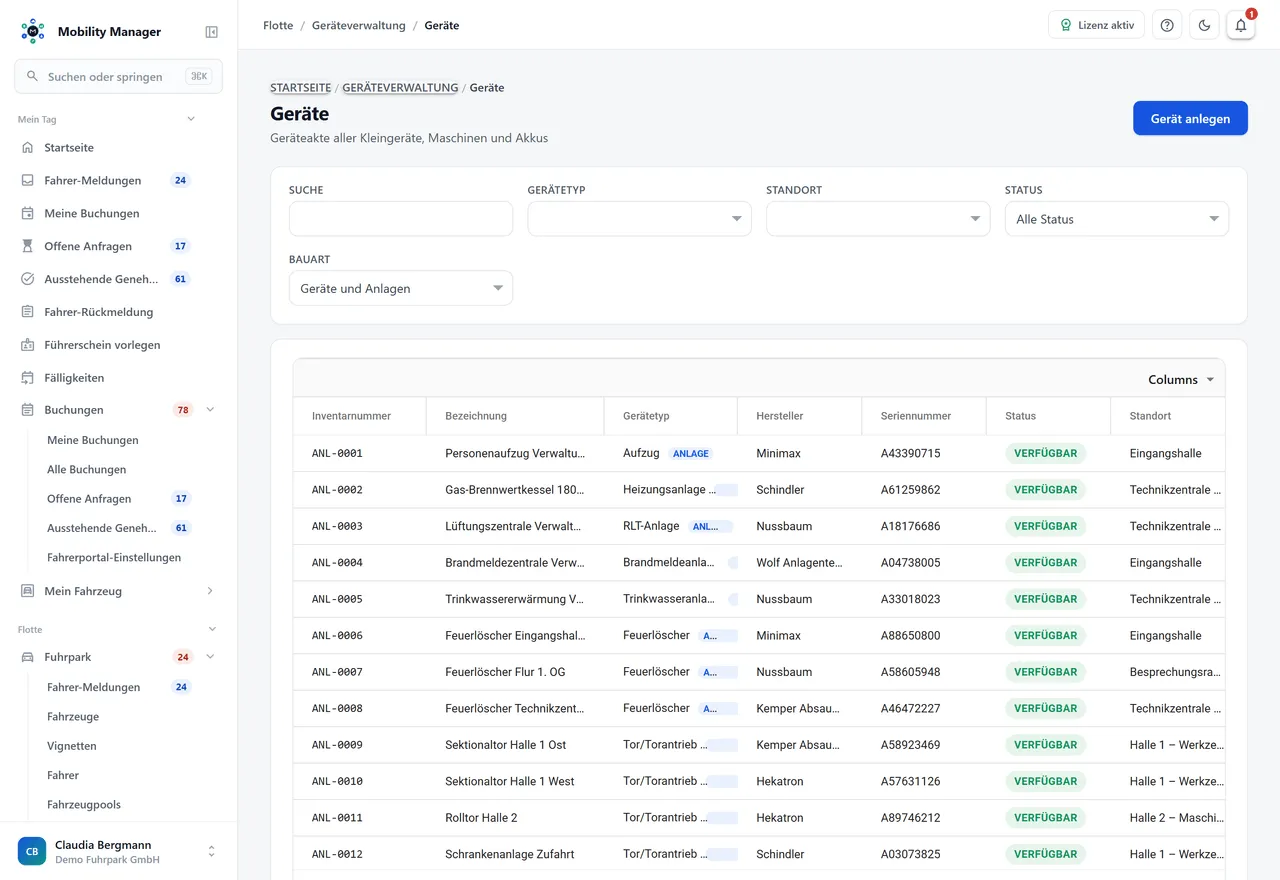The image size is (1280, 880).
Task: Collapse the Buchungen section chevron
Action: 210,410
